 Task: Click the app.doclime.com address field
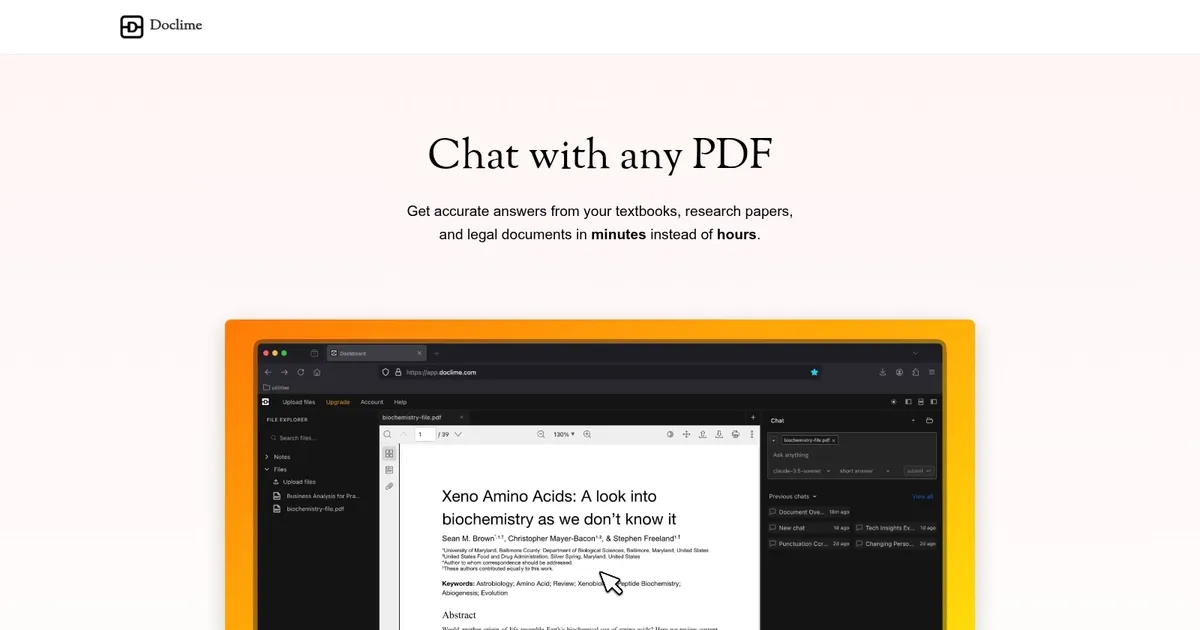[x=600, y=372]
